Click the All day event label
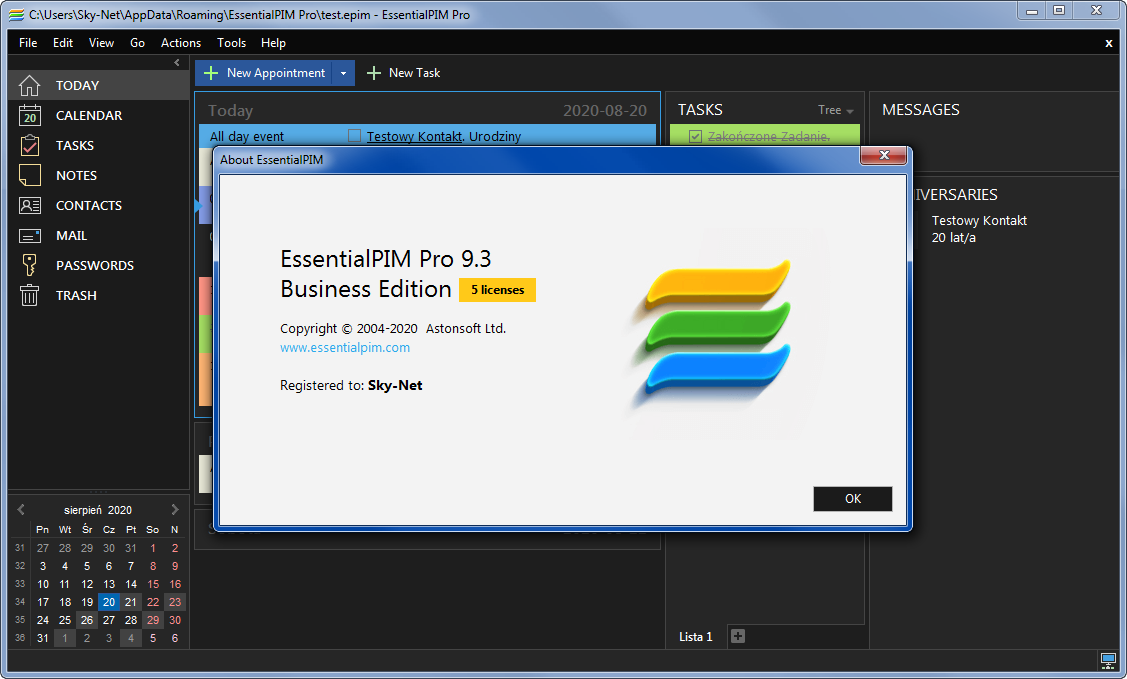 pyautogui.click(x=247, y=136)
